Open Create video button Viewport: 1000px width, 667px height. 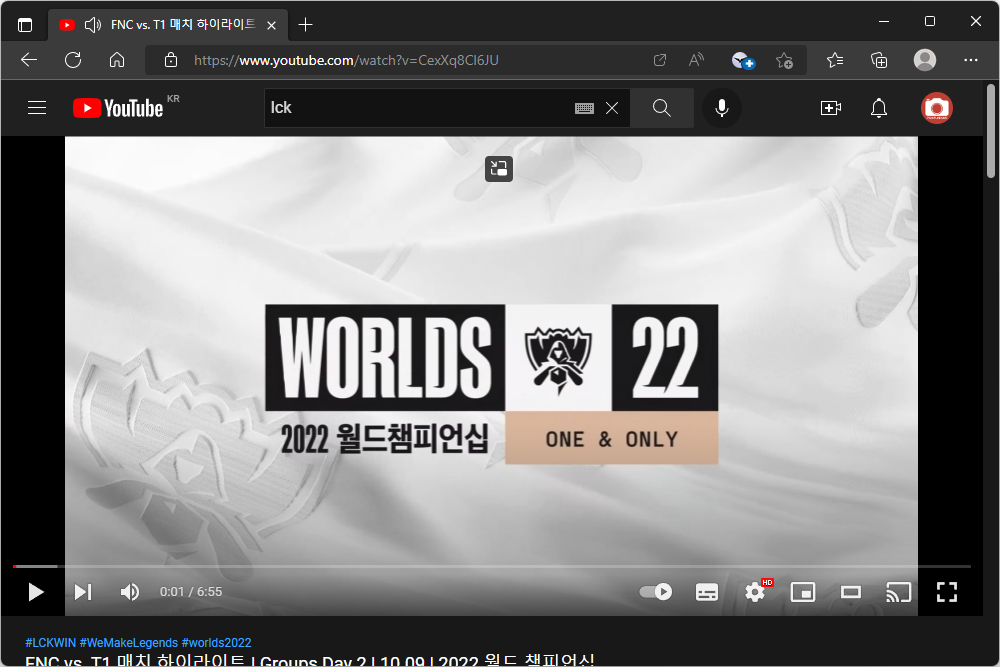tap(830, 108)
